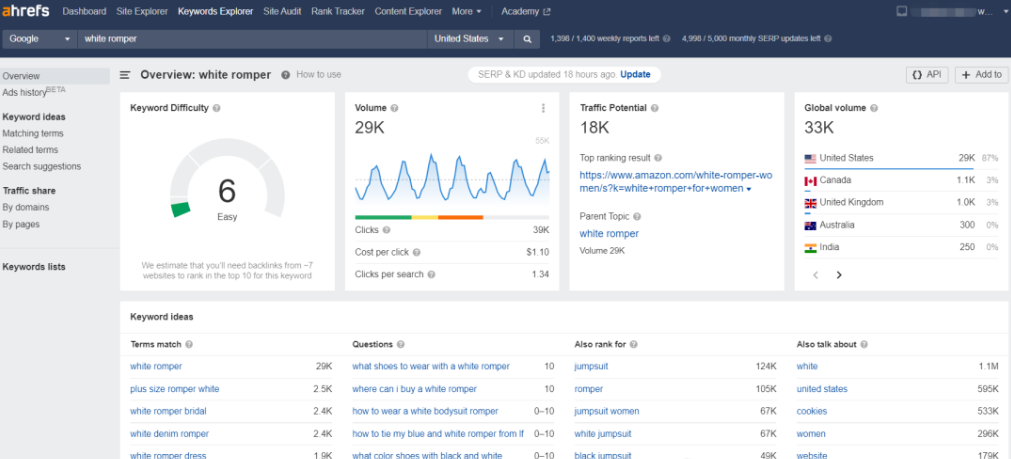The width and height of the screenshot is (1011, 459).
Task: Click Traffic Potential info icon
Action: (655, 108)
